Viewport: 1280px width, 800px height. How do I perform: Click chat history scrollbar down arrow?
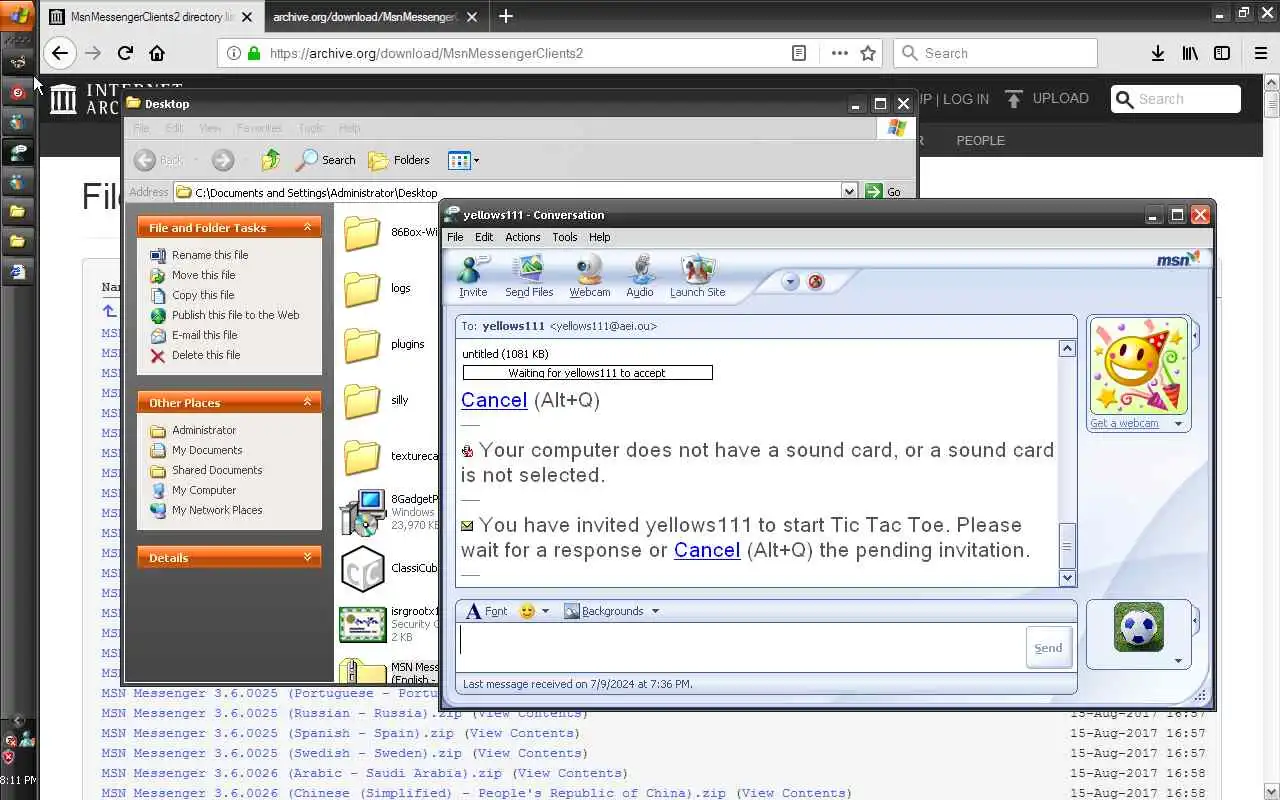coord(1067,578)
